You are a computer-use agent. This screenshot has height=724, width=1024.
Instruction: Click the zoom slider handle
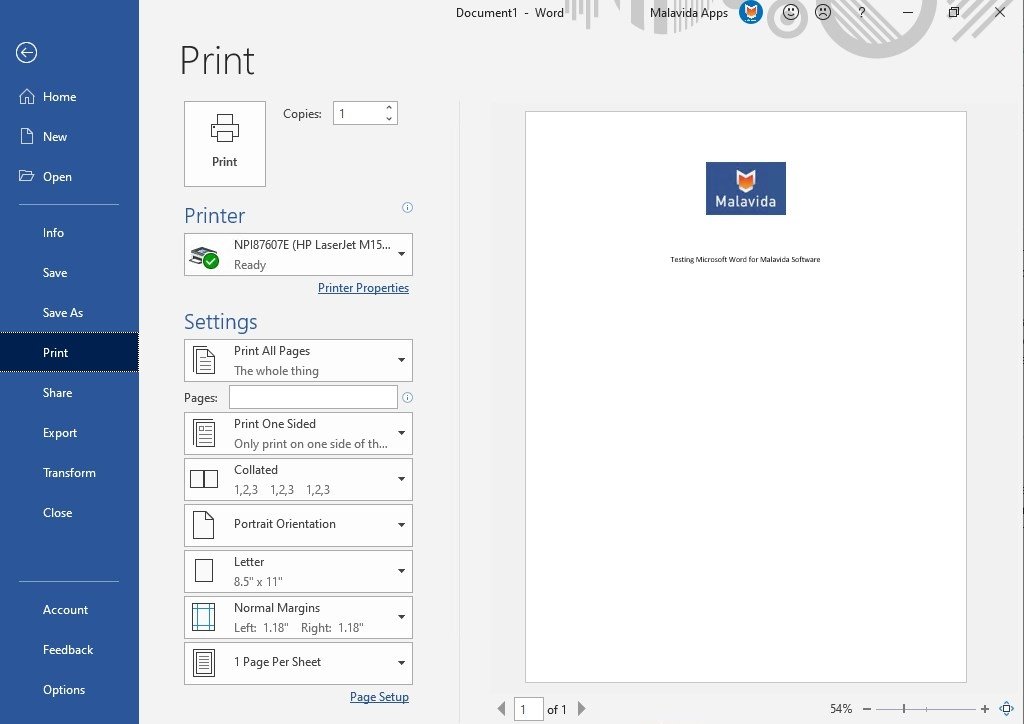(x=904, y=709)
